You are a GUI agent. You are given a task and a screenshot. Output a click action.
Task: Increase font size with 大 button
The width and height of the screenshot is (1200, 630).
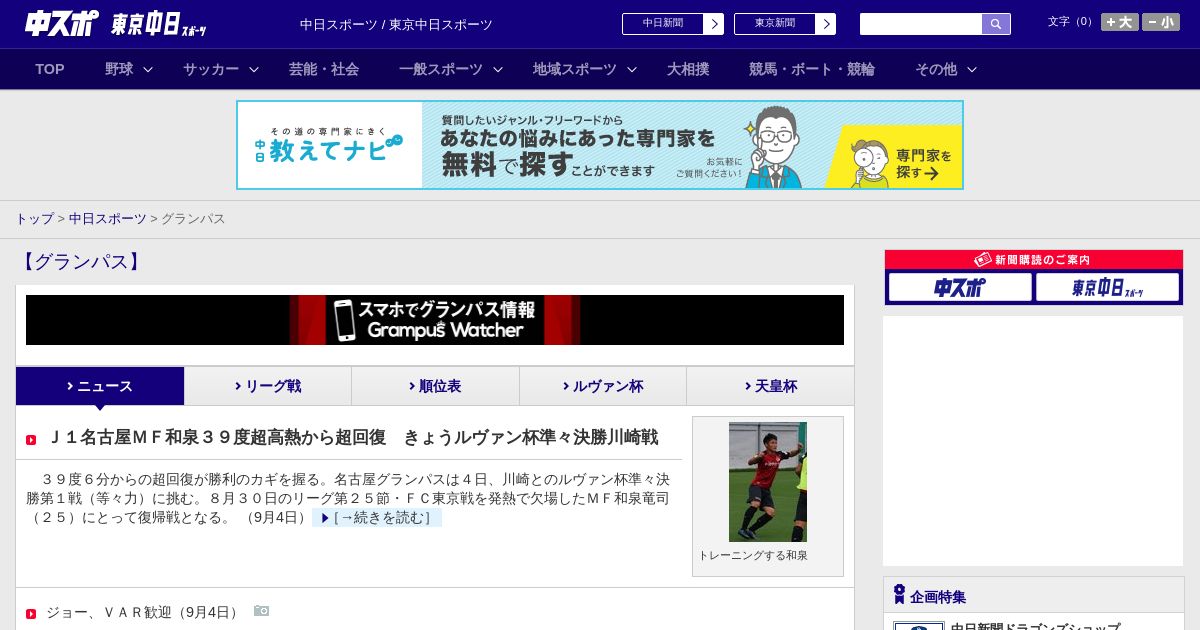[x=1120, y=22]
